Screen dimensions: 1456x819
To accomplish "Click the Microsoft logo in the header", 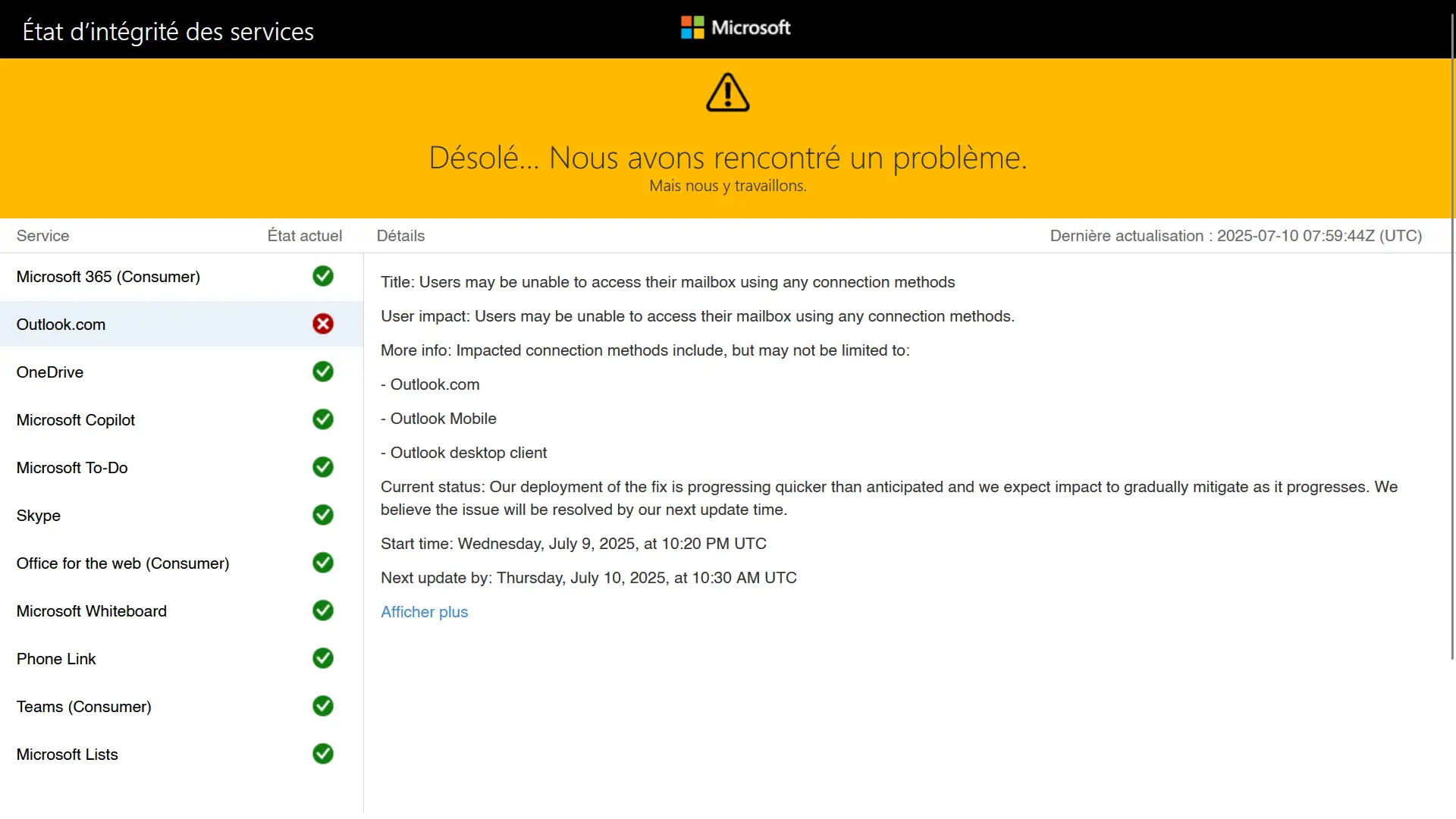I will pyautogui.click(x=736, y=28).
